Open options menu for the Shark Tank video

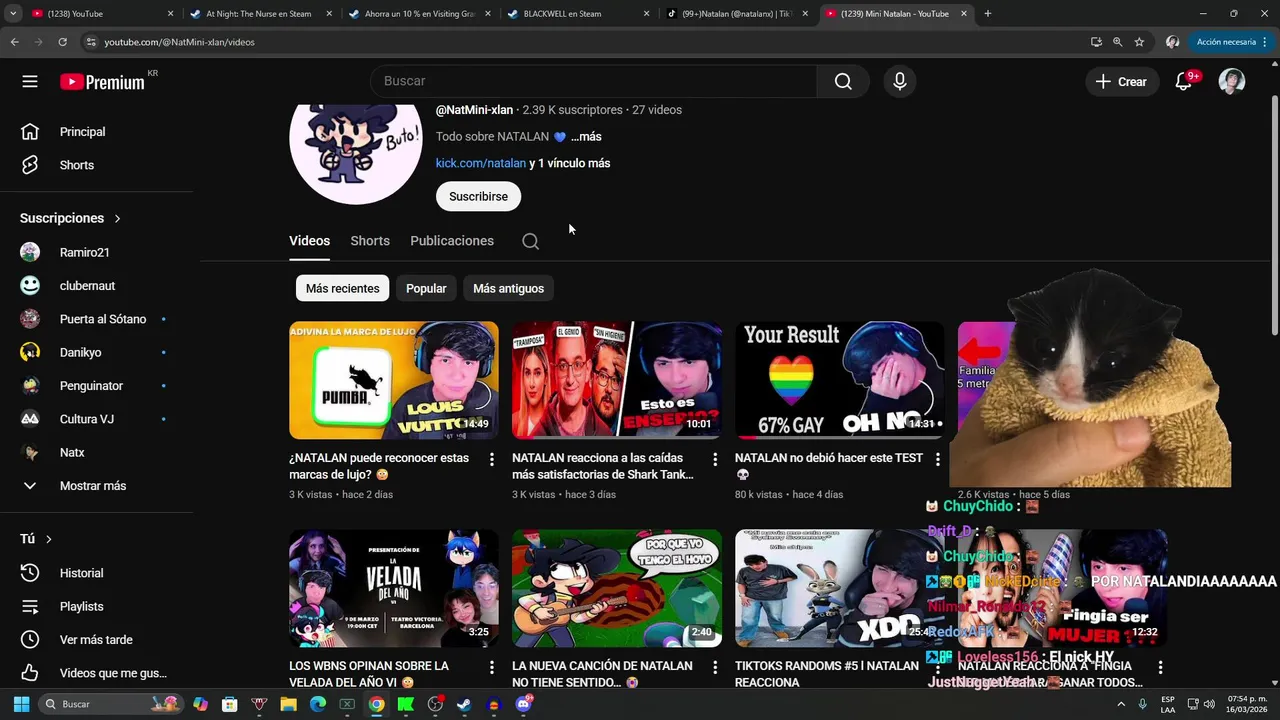tap(714, 459)
